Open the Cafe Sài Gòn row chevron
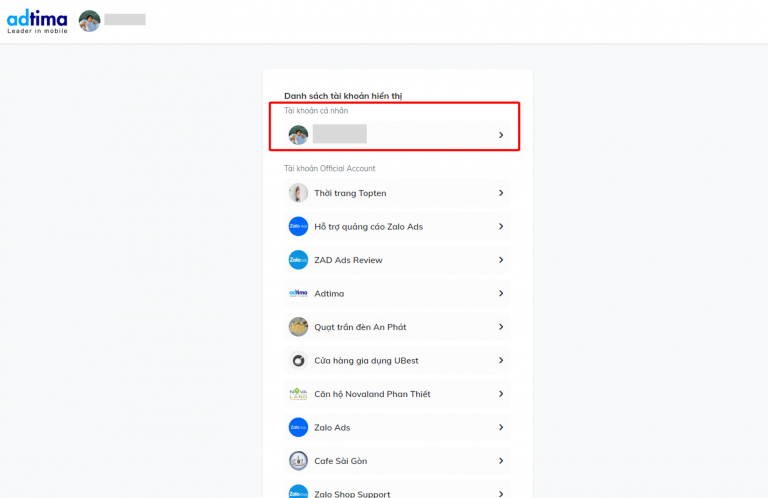Screen dimensions: 768x498 (501, 461)
